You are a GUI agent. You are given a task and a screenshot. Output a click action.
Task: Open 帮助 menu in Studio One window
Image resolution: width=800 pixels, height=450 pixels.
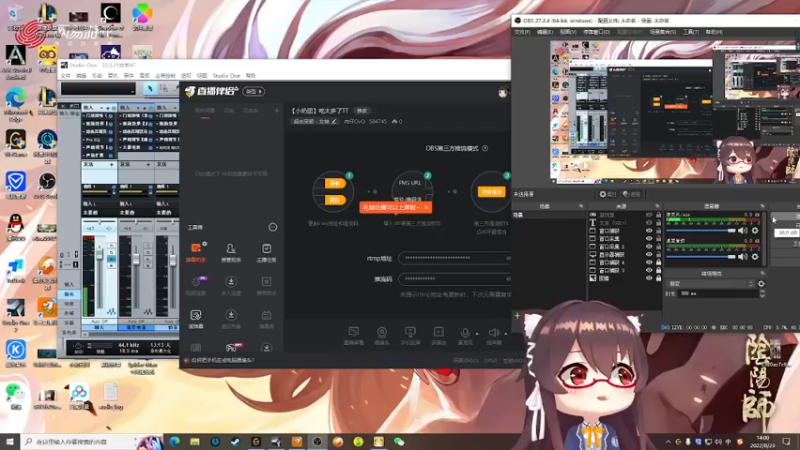click(x=251, y=76)
